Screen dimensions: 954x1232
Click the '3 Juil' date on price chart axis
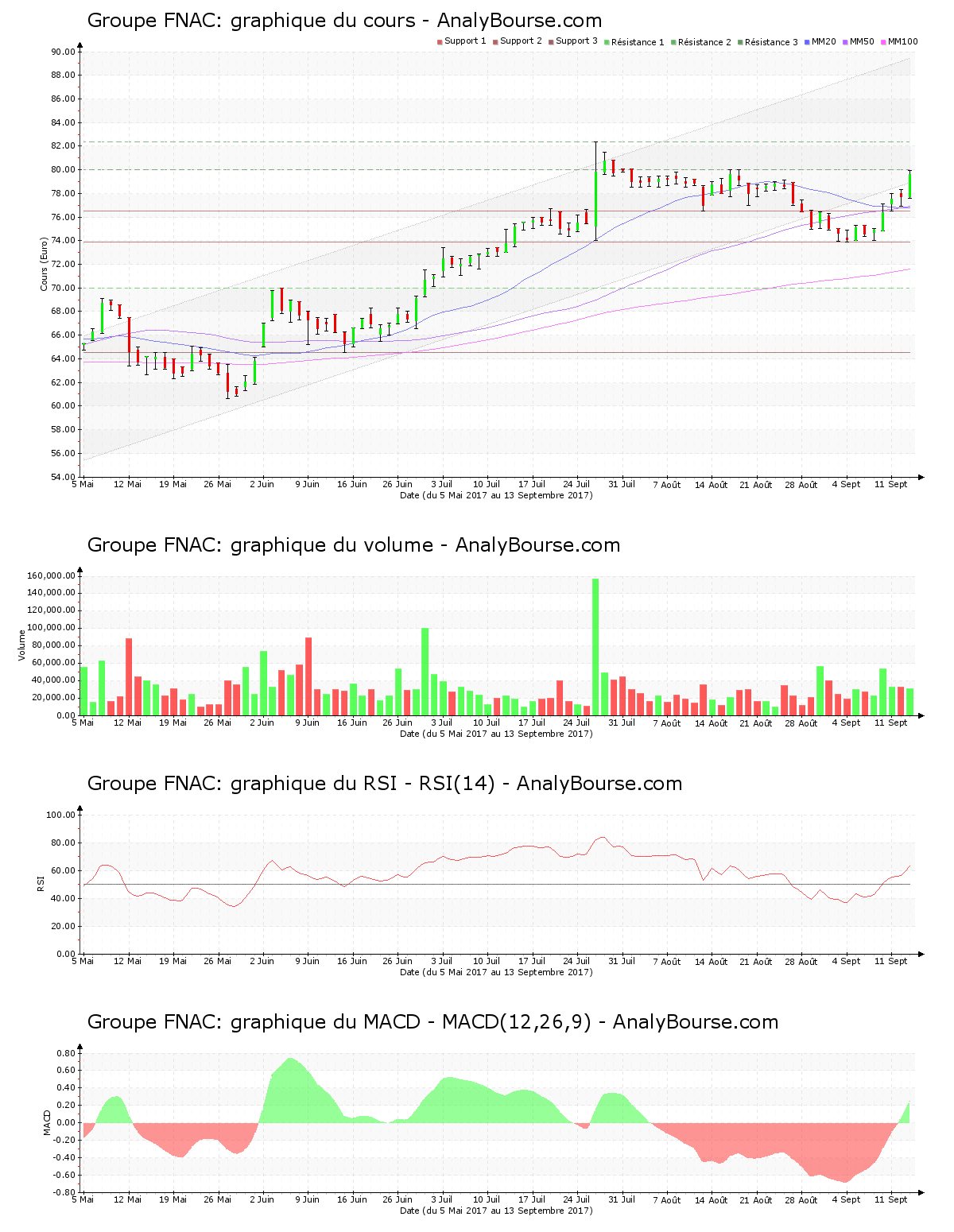(x=442, y=484)
